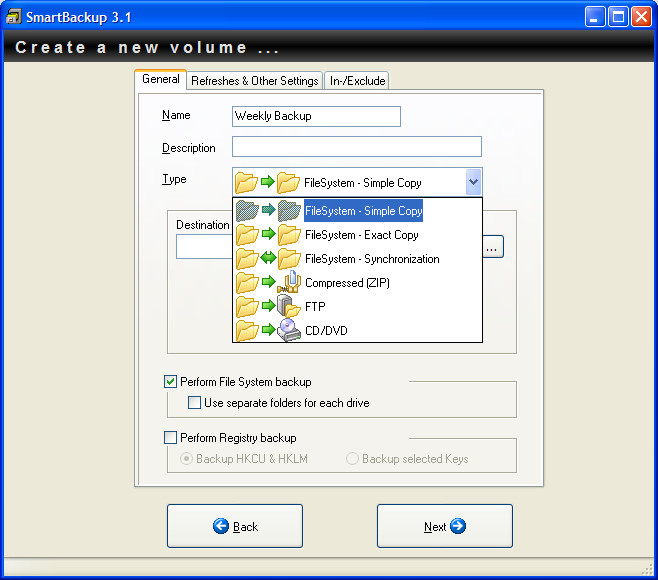Click the Next button

point(445,526)
